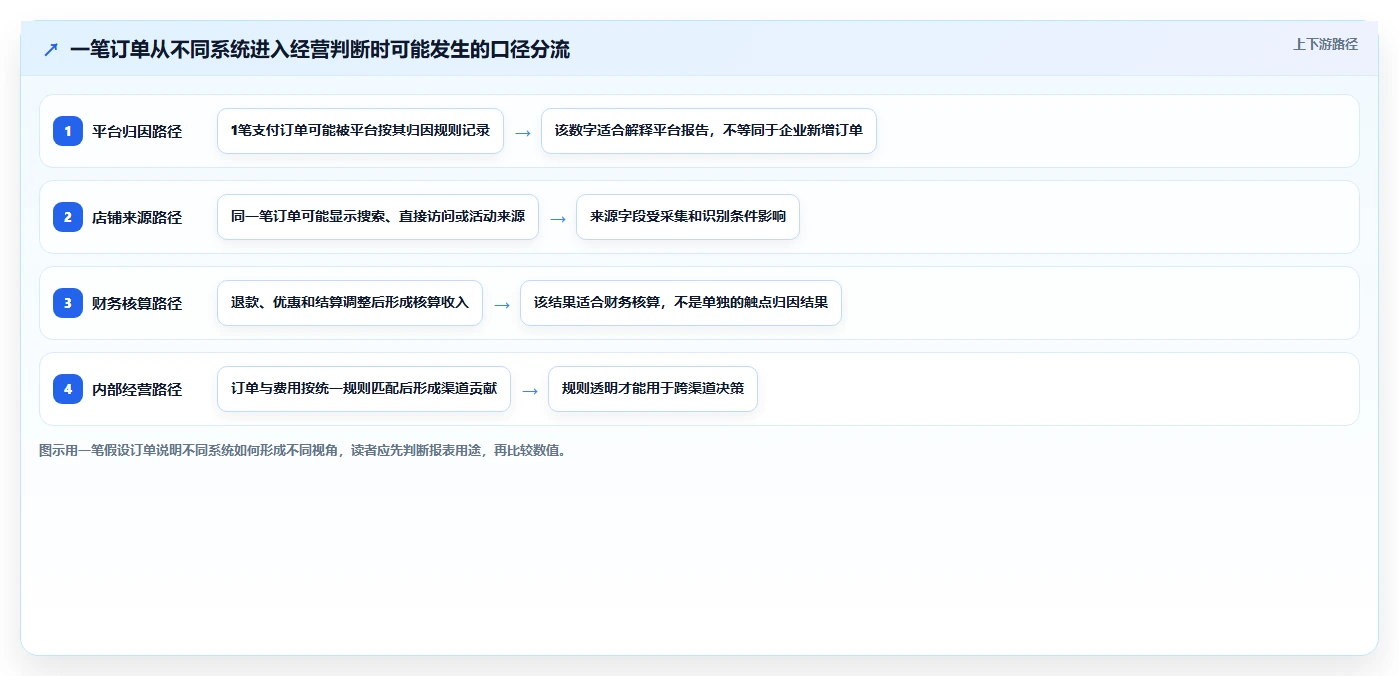Viewport: 1399px width, 676px height.
Task: Click the box 规则透明才能用于跨渠道决策
Action: pyautogui.click(x=653, y=389)
